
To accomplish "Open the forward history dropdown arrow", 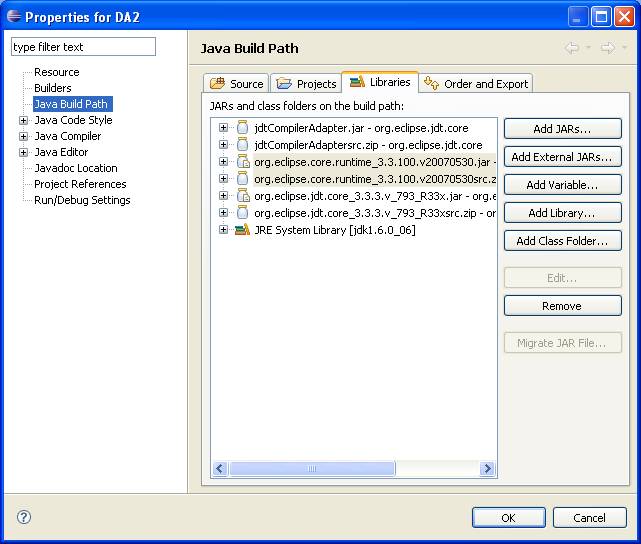I will tap(624, 47).
